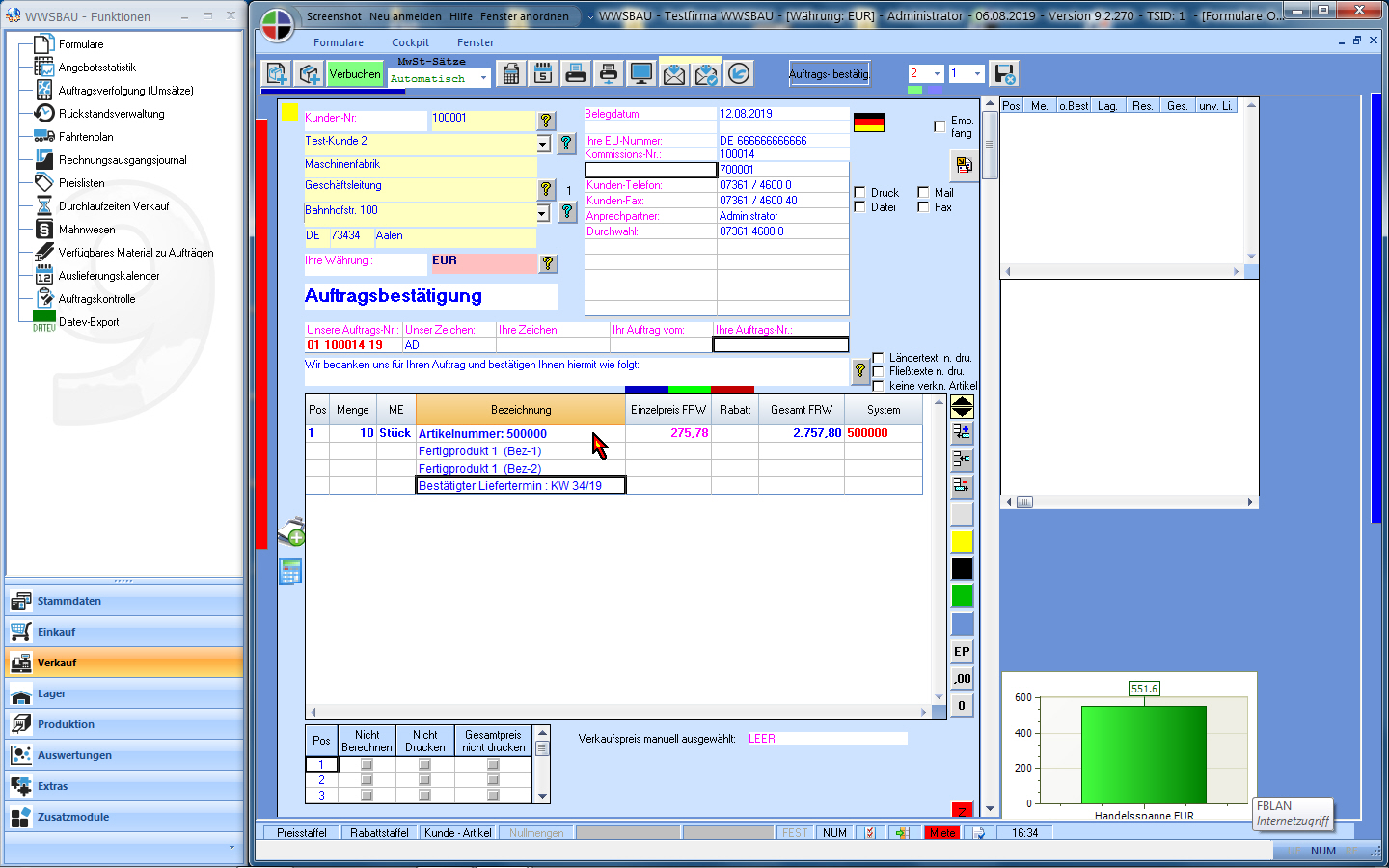1389x868 pixels.
Task: Open the Cockpit menu
Action: [x=410, y=42]
